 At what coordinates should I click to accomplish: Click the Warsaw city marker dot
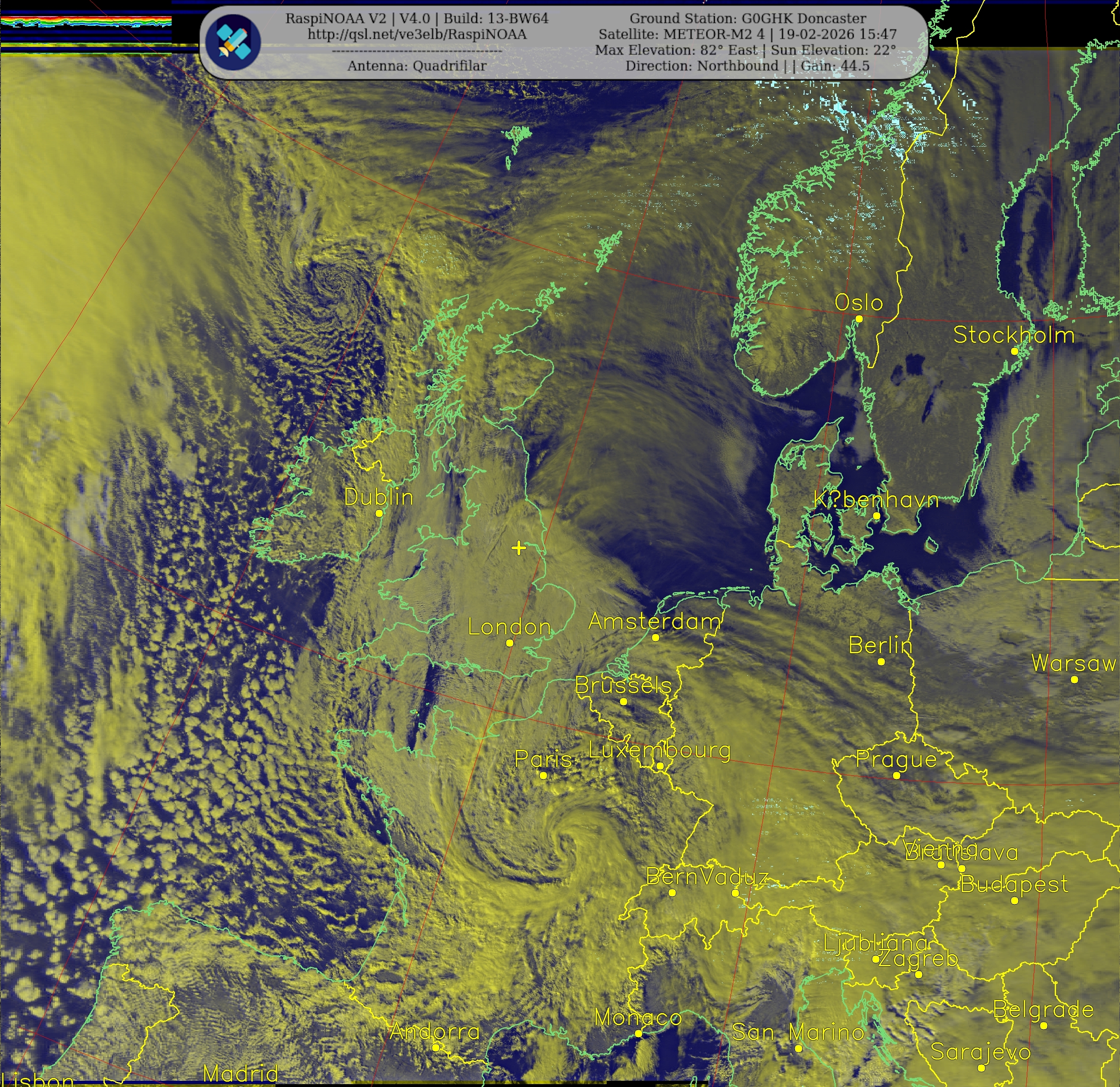pyautogui.click(x=1074, y=679)
